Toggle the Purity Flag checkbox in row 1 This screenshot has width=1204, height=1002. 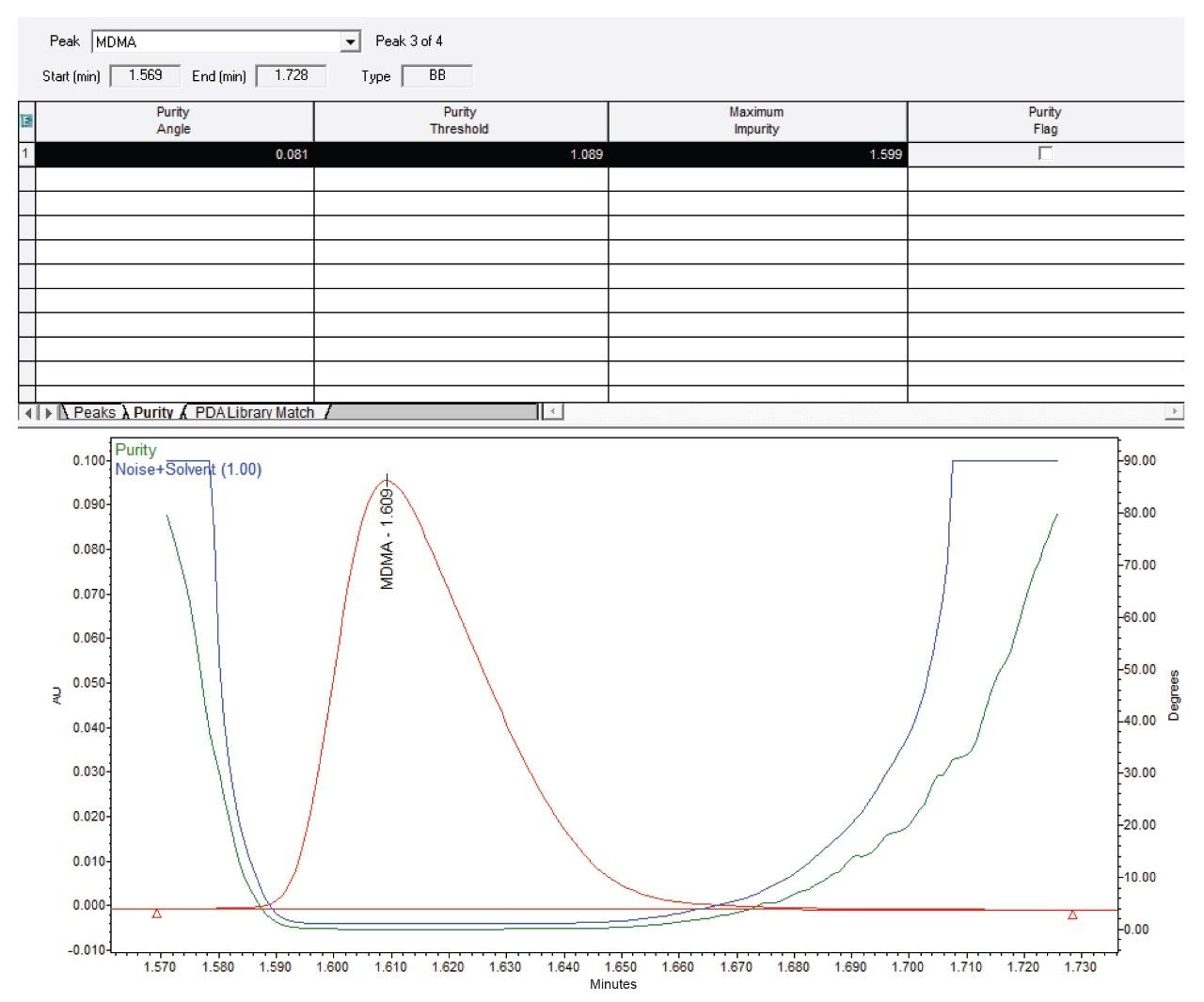pos(1047,154)
